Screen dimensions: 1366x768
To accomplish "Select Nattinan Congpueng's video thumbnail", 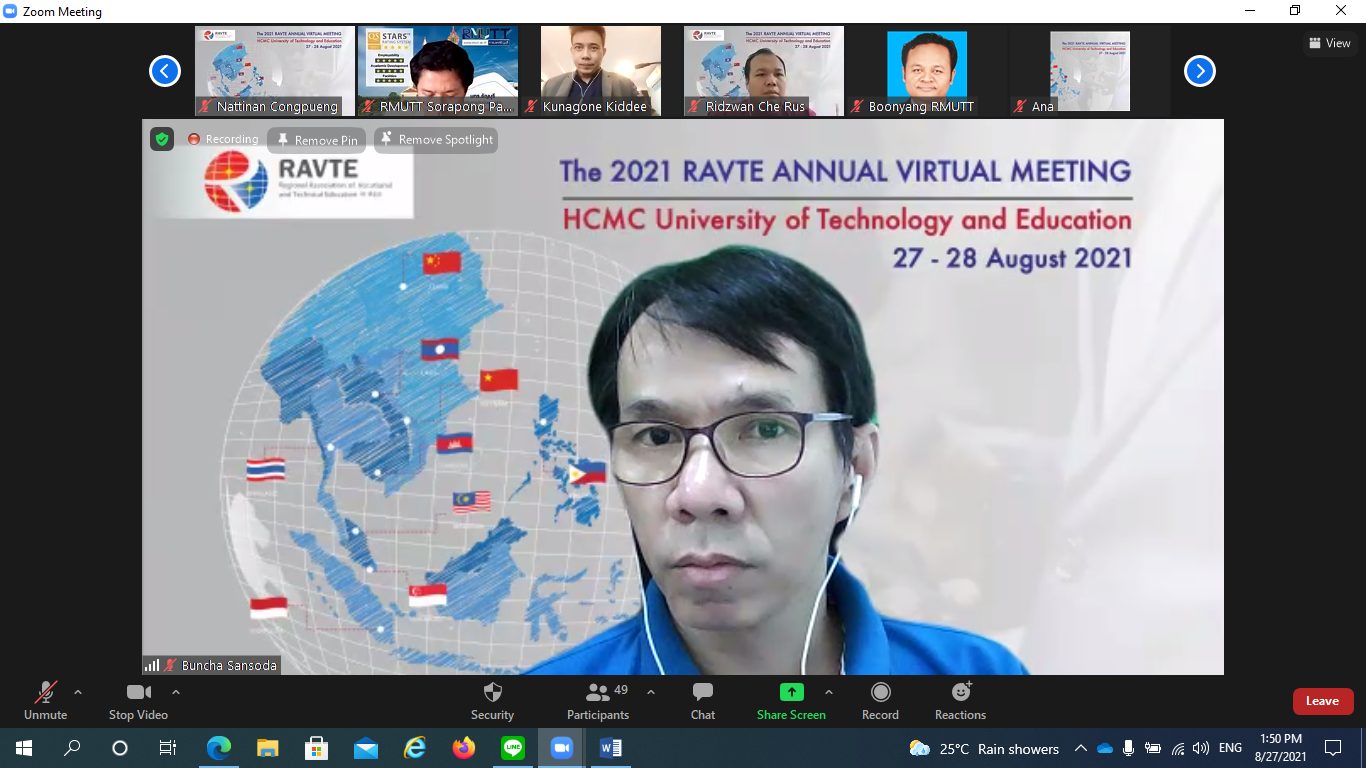I will pos(275,71).
